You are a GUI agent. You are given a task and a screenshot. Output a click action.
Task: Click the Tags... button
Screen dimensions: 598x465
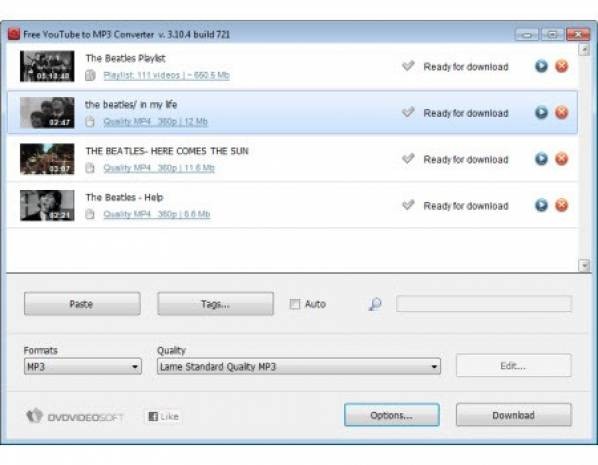pos(215,304)
